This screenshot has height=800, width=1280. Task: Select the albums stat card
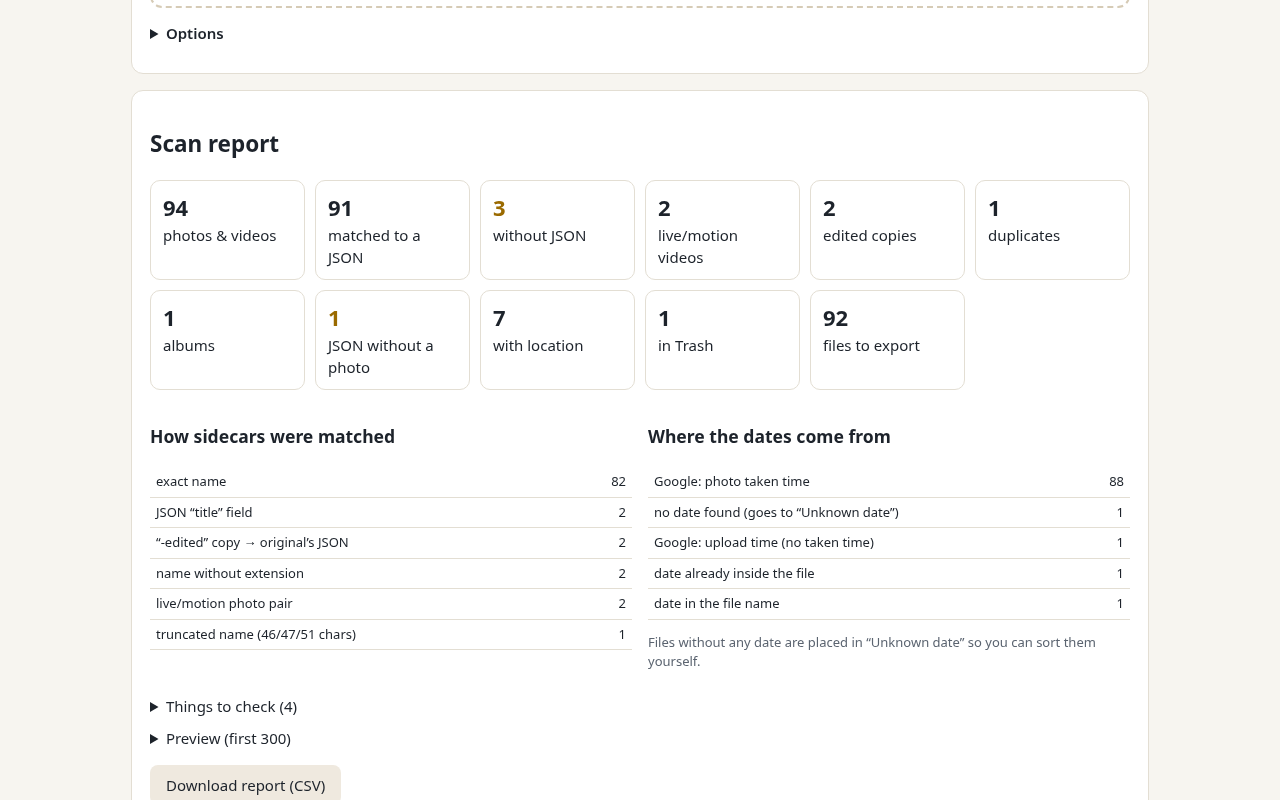227,340
